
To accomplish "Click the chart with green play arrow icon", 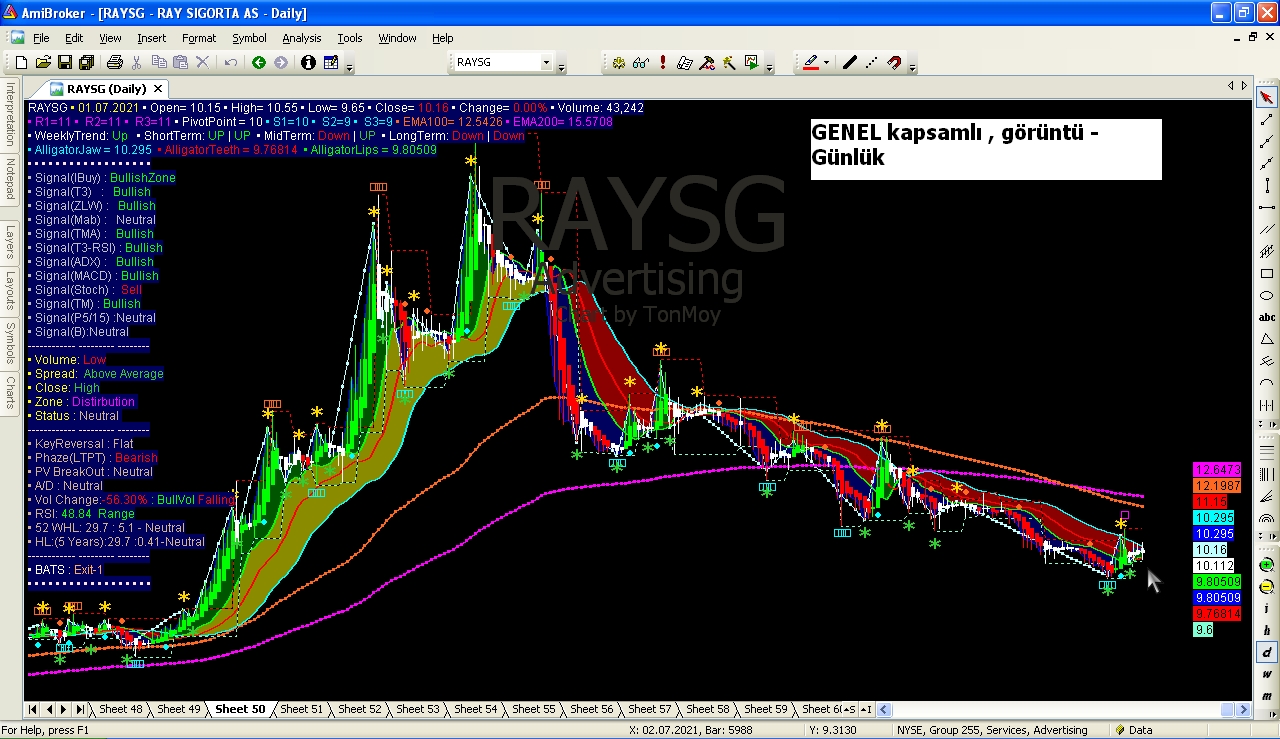I will (x=752, y=62).
